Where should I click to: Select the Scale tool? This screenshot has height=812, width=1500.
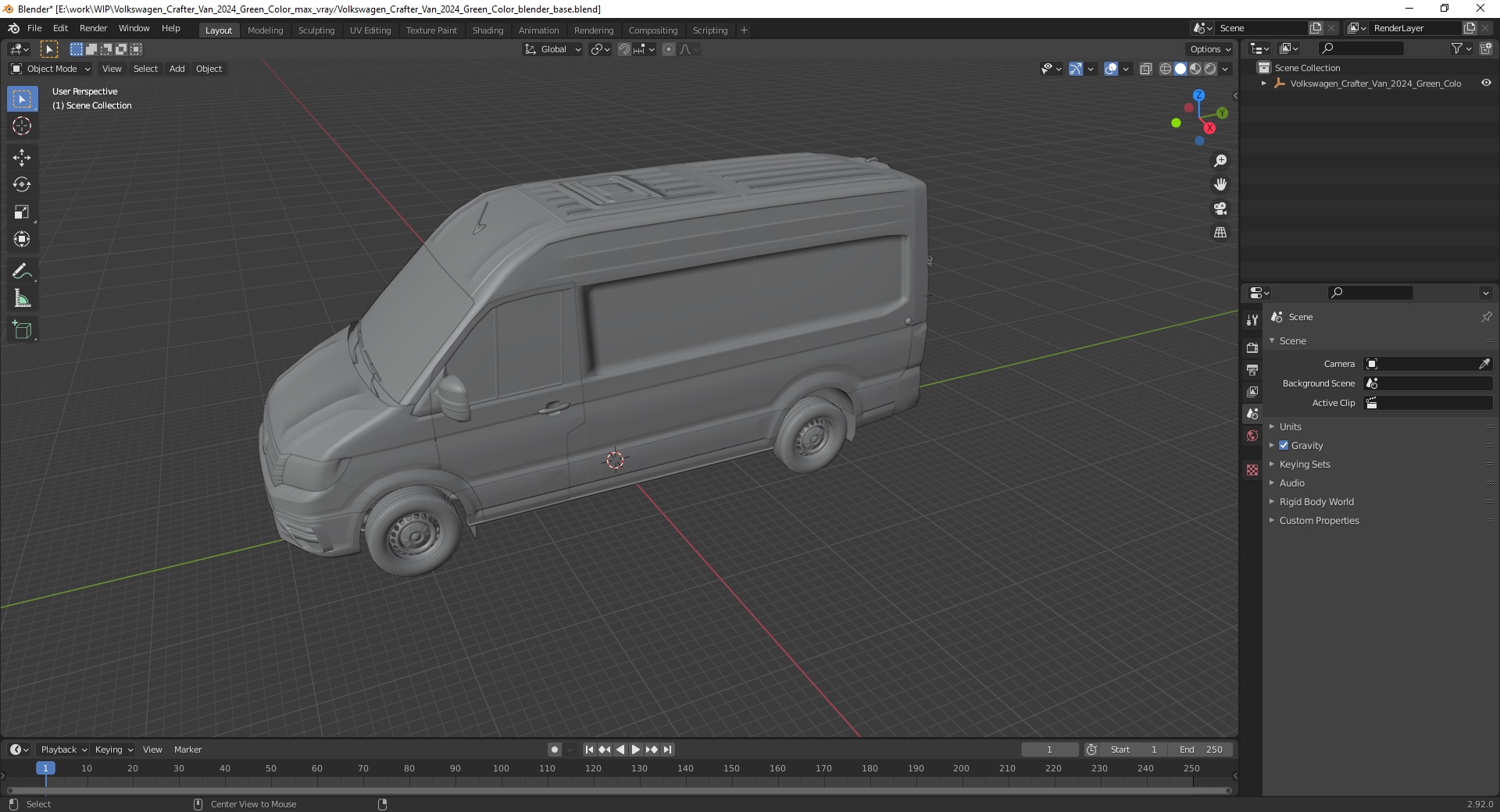tap(22, 212)
